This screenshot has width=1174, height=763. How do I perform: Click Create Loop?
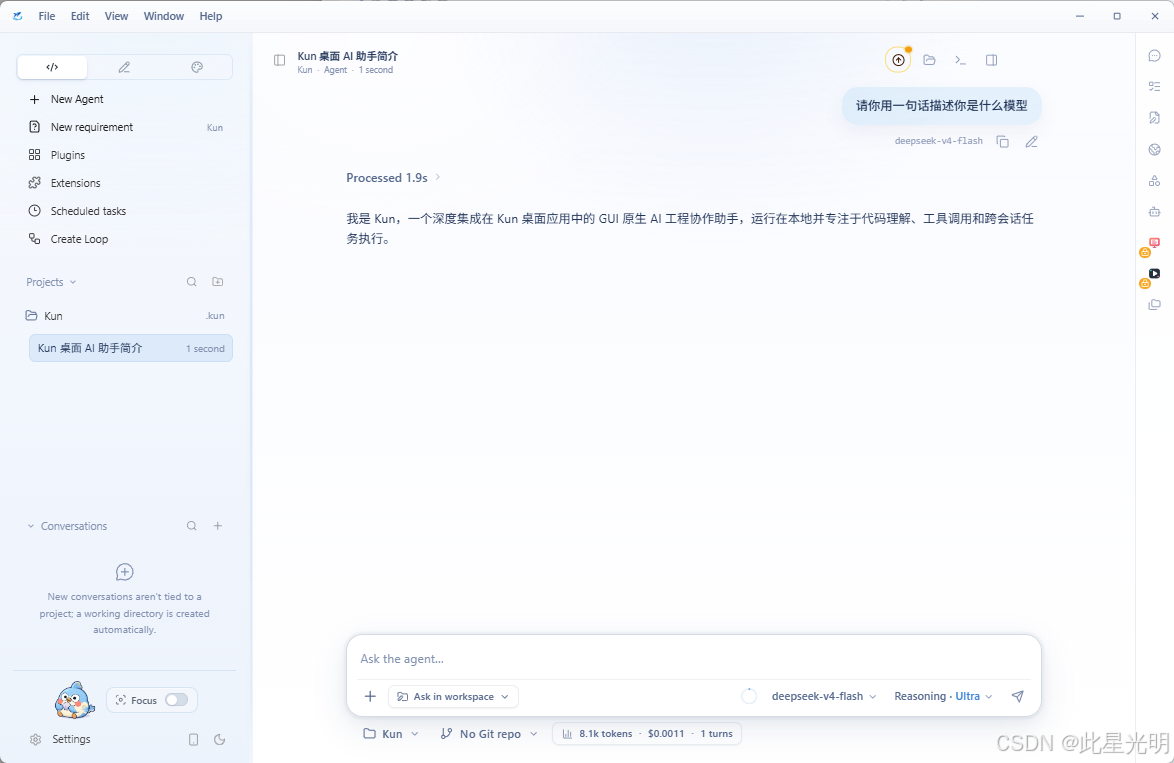125,239
